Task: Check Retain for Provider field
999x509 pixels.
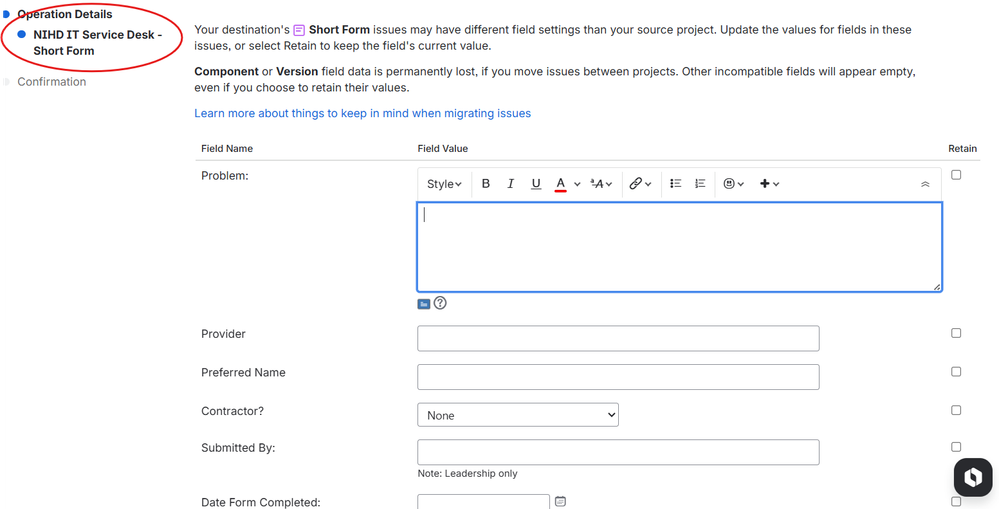Action: [x=956, y=333]
